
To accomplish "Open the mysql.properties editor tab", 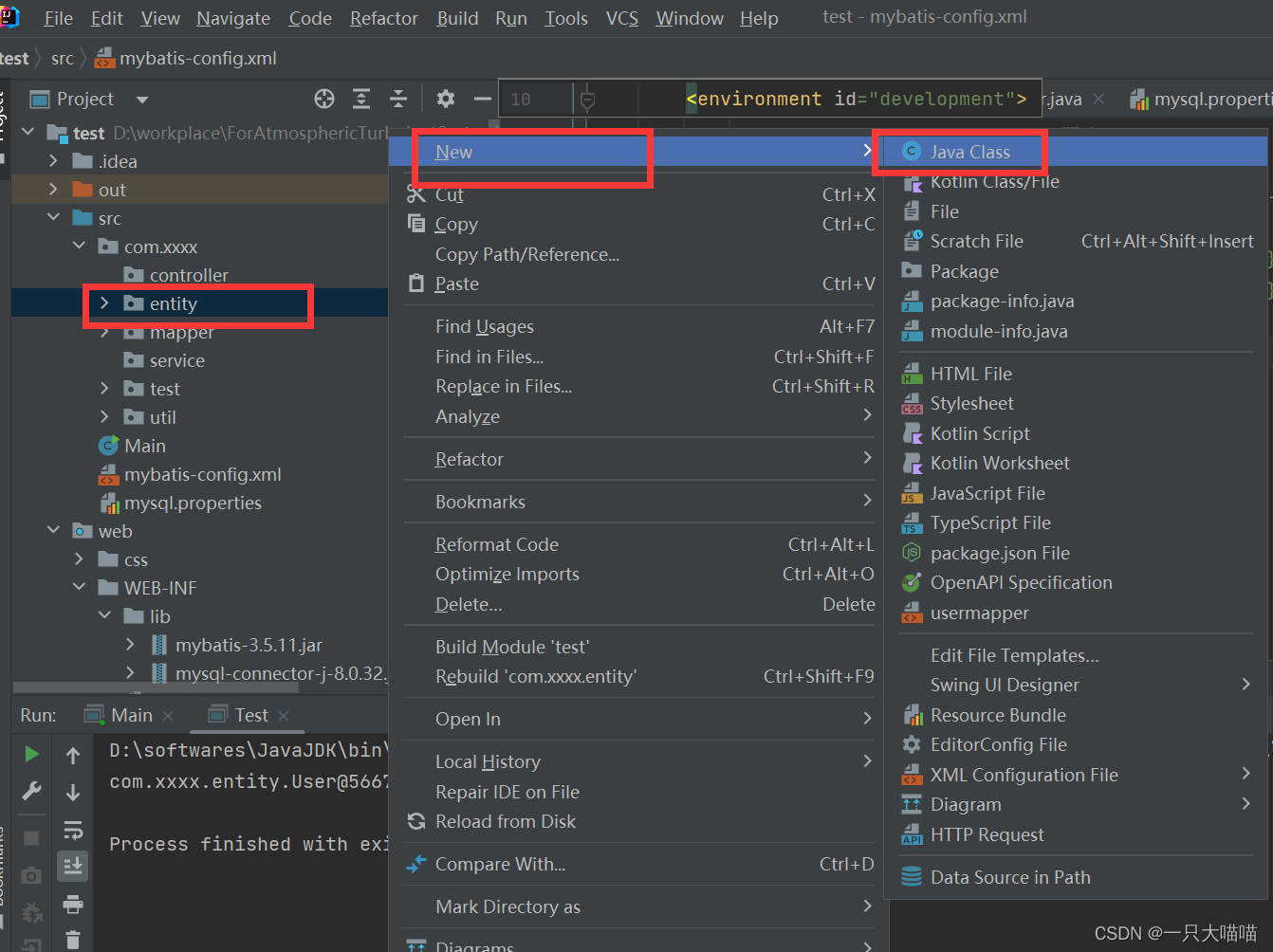I will [1200, 99].
